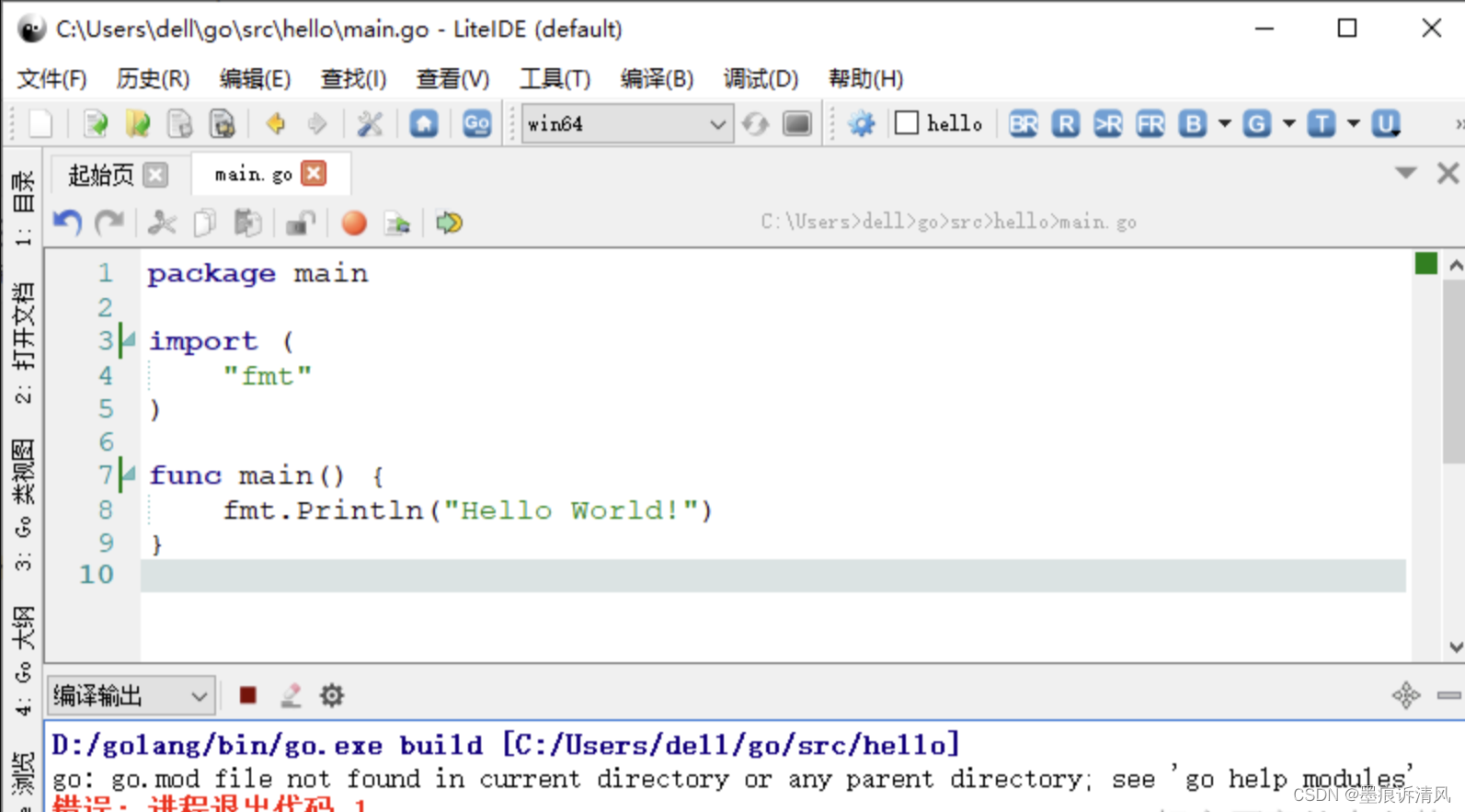
Task: Open the 编译(B) menu
Action: (x=657, y=79)
